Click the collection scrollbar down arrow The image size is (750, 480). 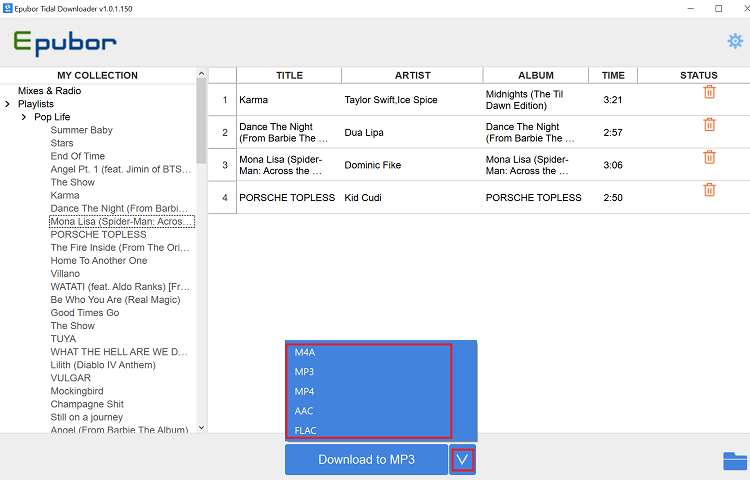201,427
